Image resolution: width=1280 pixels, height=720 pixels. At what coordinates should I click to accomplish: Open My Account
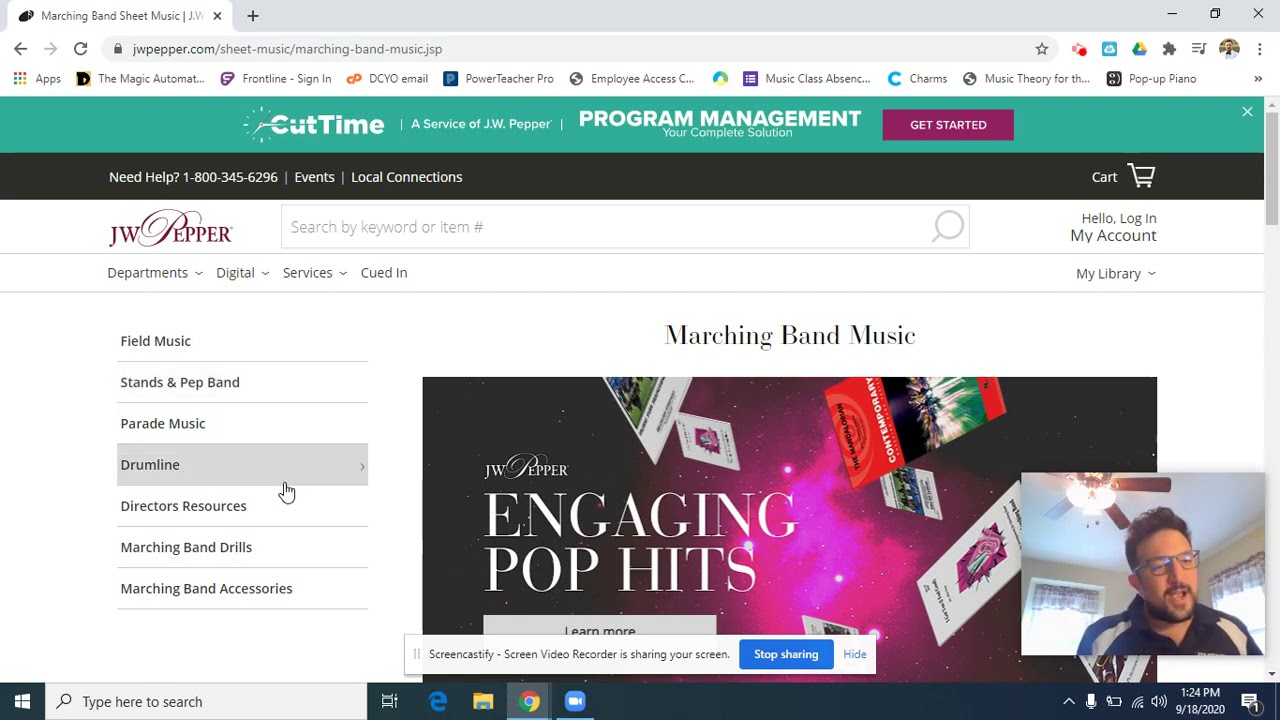1113,236
